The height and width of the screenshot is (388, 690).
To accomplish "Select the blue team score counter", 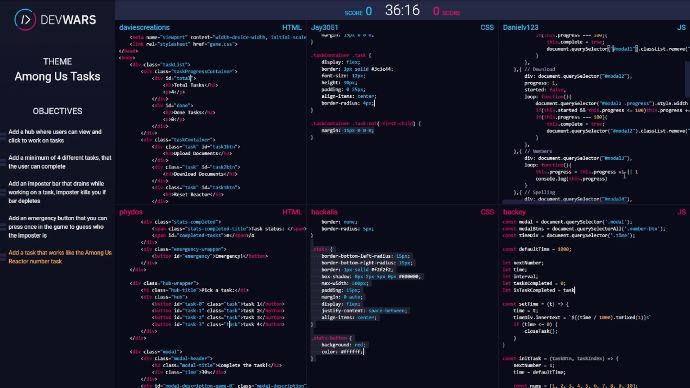I will [x=368, y=11].
